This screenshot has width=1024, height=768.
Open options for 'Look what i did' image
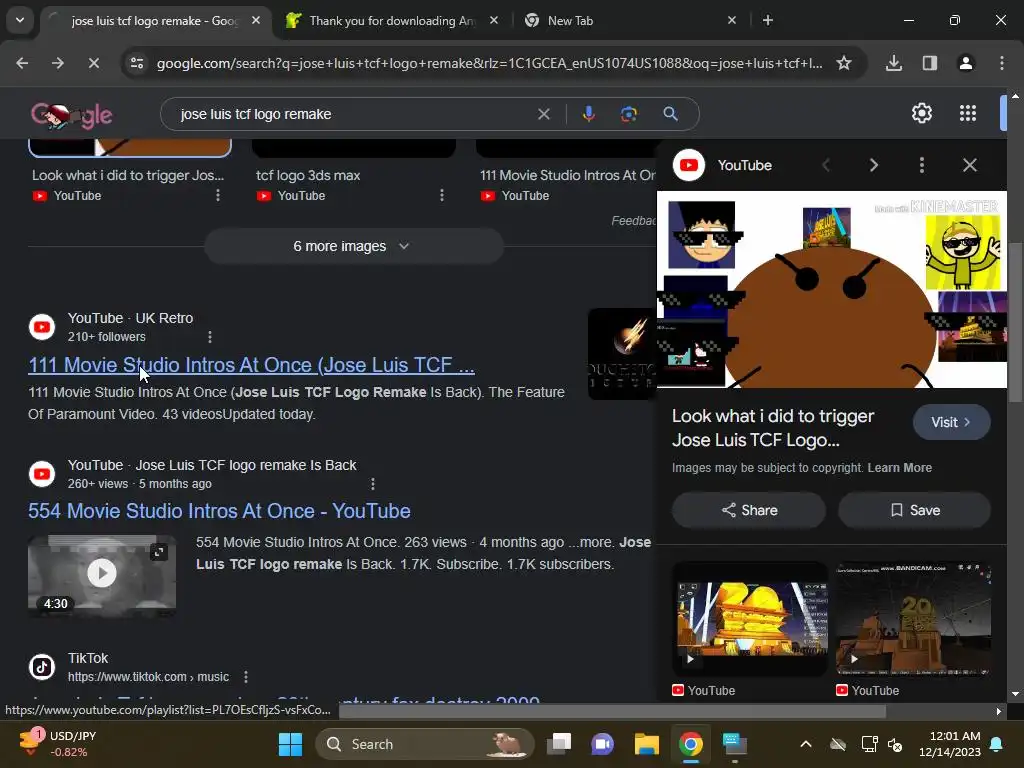point(217,195)
